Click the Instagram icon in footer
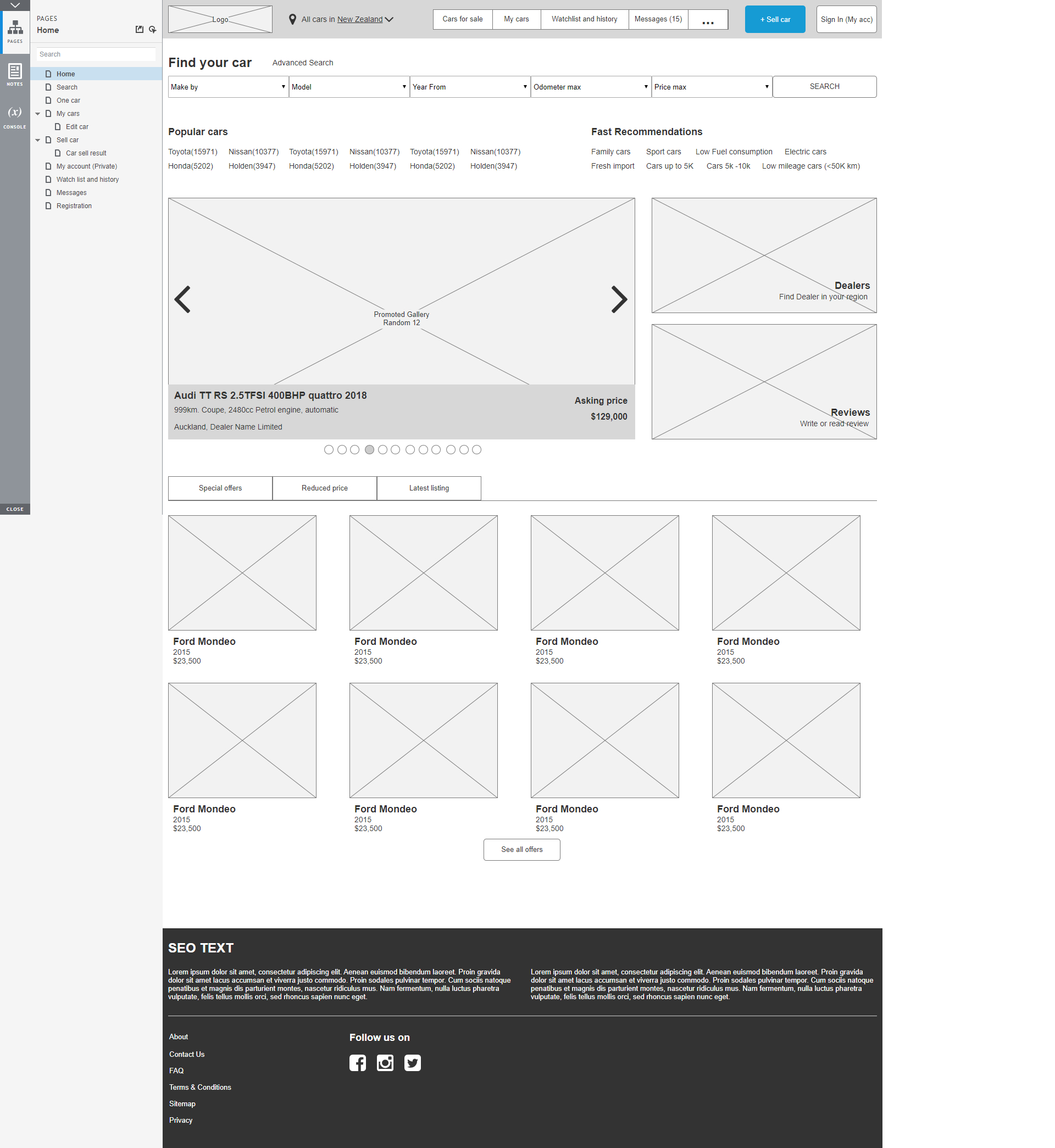The width and height of the screenshot is (1055, 1148). (385, 1062)
